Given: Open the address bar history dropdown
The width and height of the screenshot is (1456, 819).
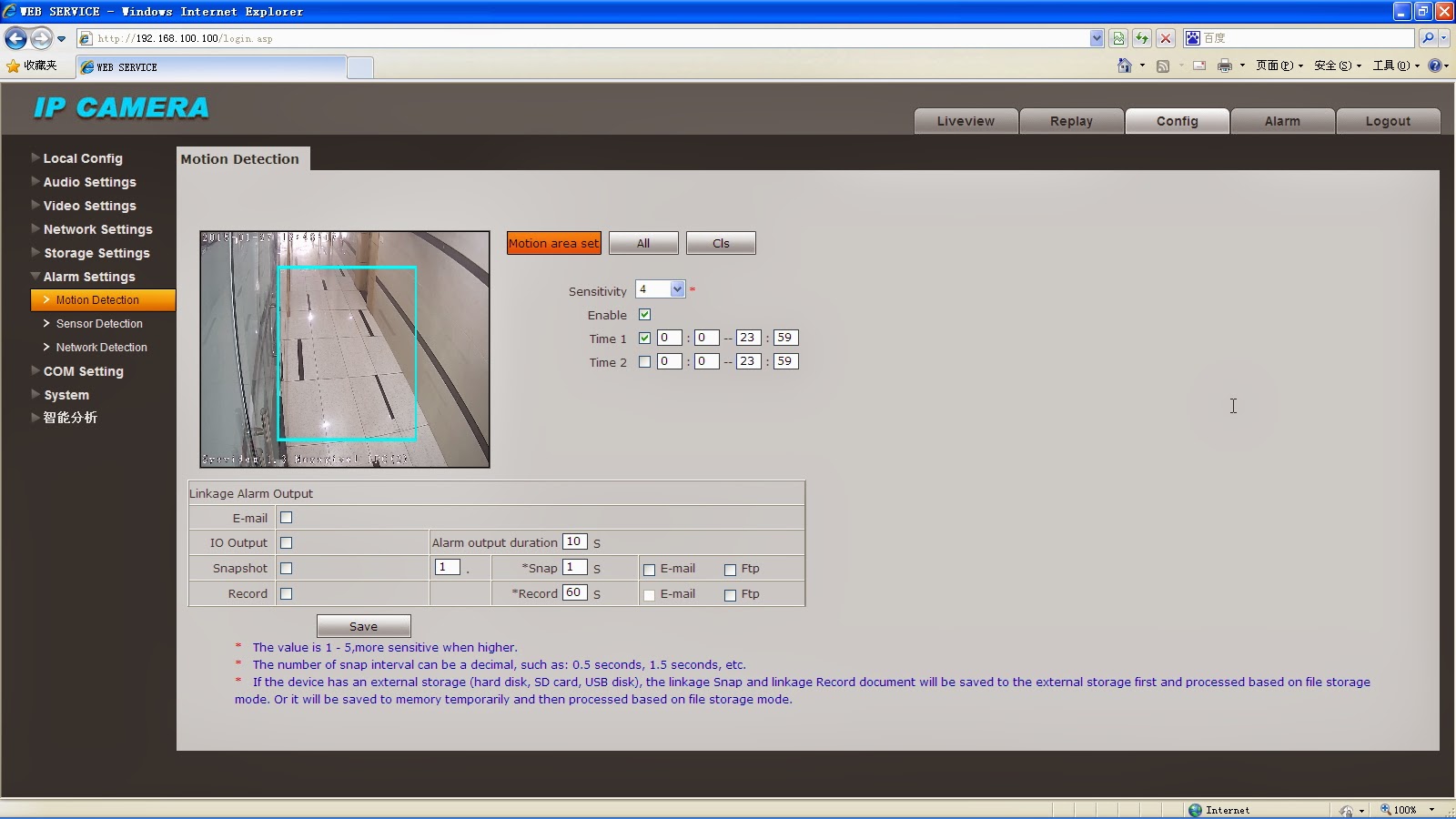Looking at the screenshot, I should click(1098, 38).
